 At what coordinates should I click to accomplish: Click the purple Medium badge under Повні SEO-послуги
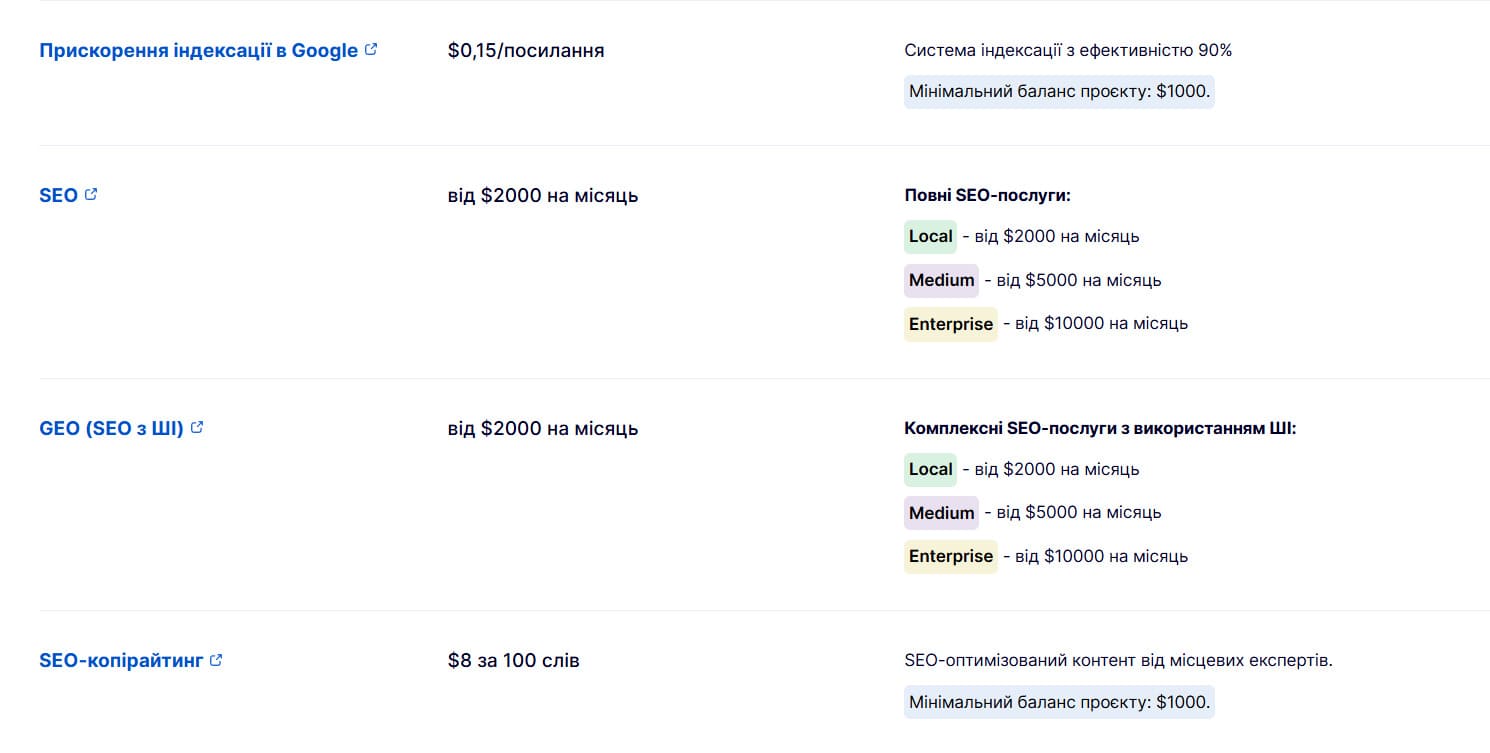coord(941,280)
